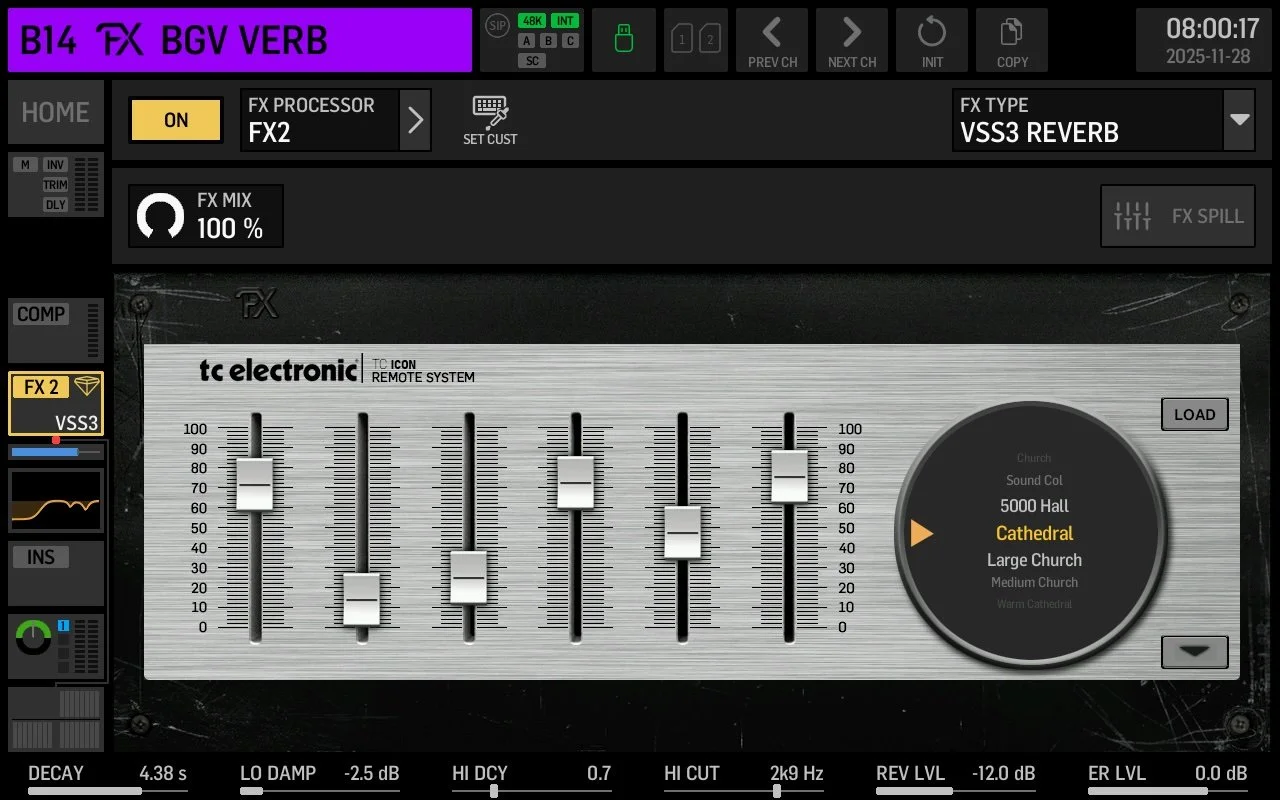This screenshot has height=800, width=1280.
Task: Select the Large Church preset
Action: pyautogui.click(x=1034, y=560)
